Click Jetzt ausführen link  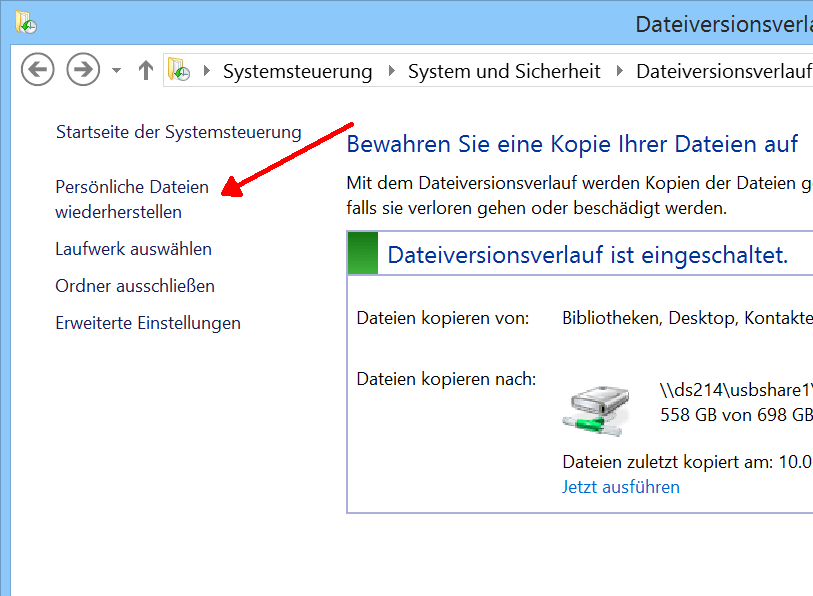pyautogui.click(x=621, y=487)
